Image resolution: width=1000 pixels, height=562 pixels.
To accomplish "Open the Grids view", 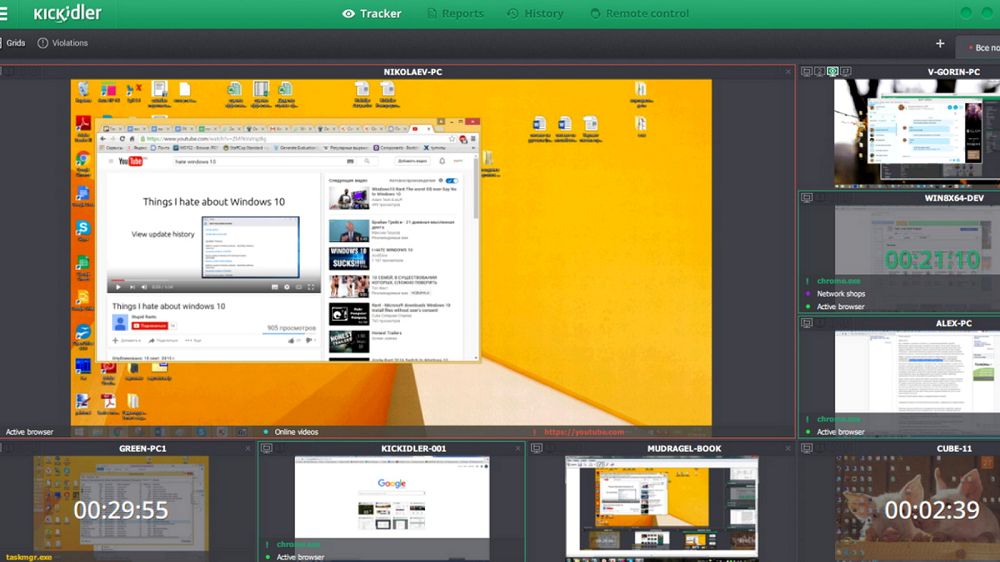I will point(14,43).
